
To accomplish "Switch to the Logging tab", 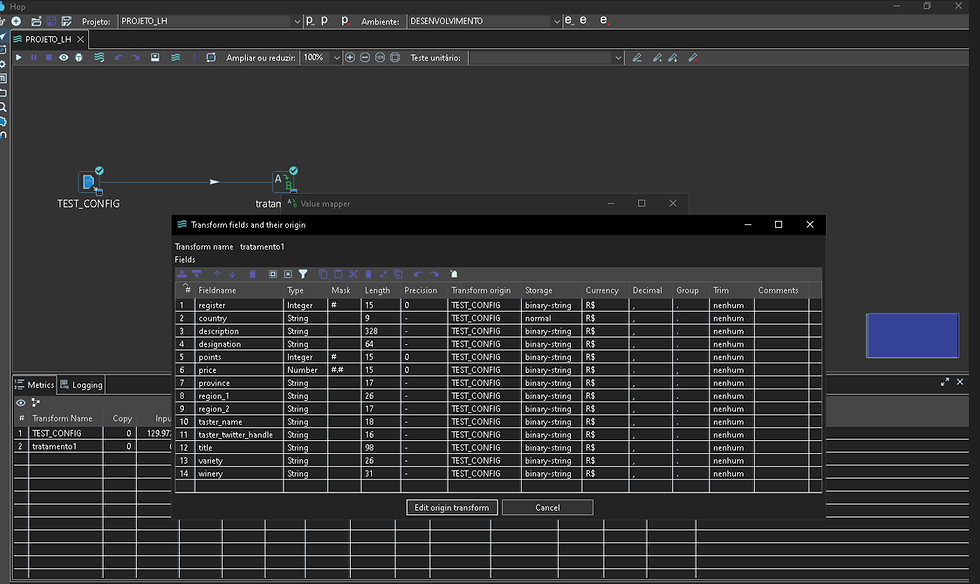I will [81, 384].
